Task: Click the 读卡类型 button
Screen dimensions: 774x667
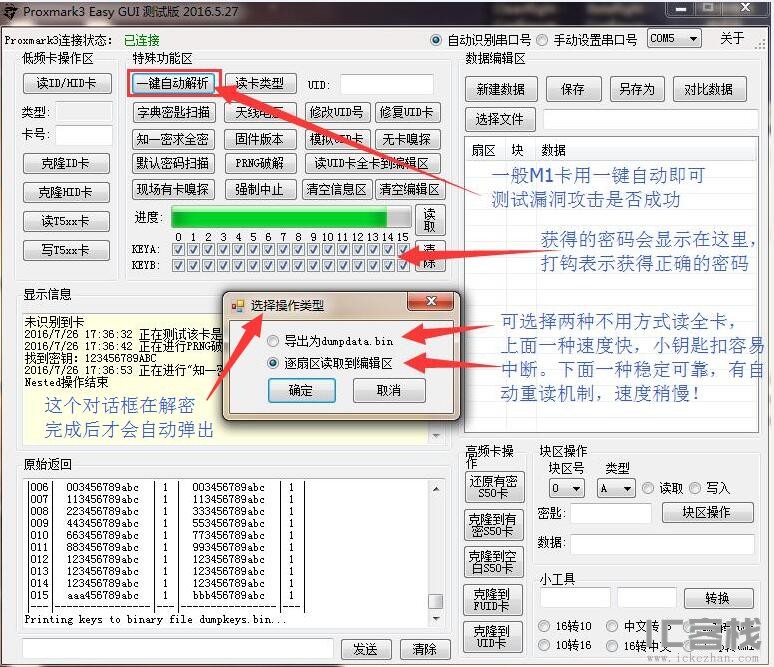Action: (x=261, y=83)
